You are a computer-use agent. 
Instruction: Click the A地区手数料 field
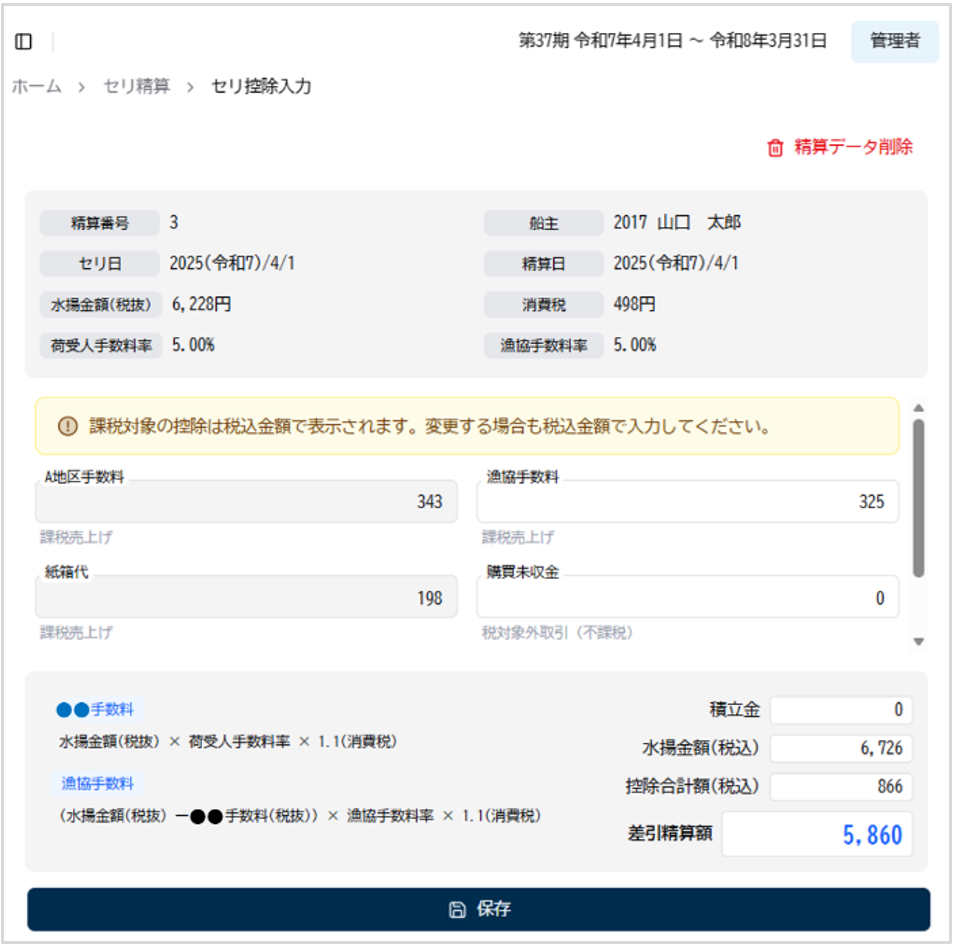(x=246, y=502)
